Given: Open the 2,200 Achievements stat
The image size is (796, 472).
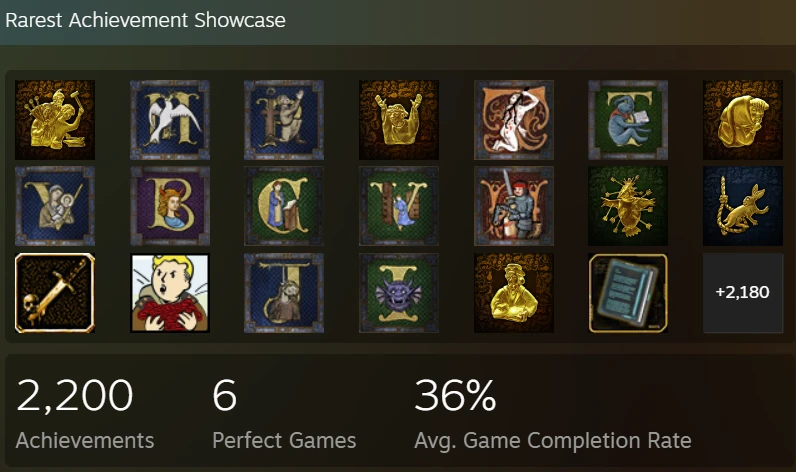Looking at the screenshot, I should point(85,414).
